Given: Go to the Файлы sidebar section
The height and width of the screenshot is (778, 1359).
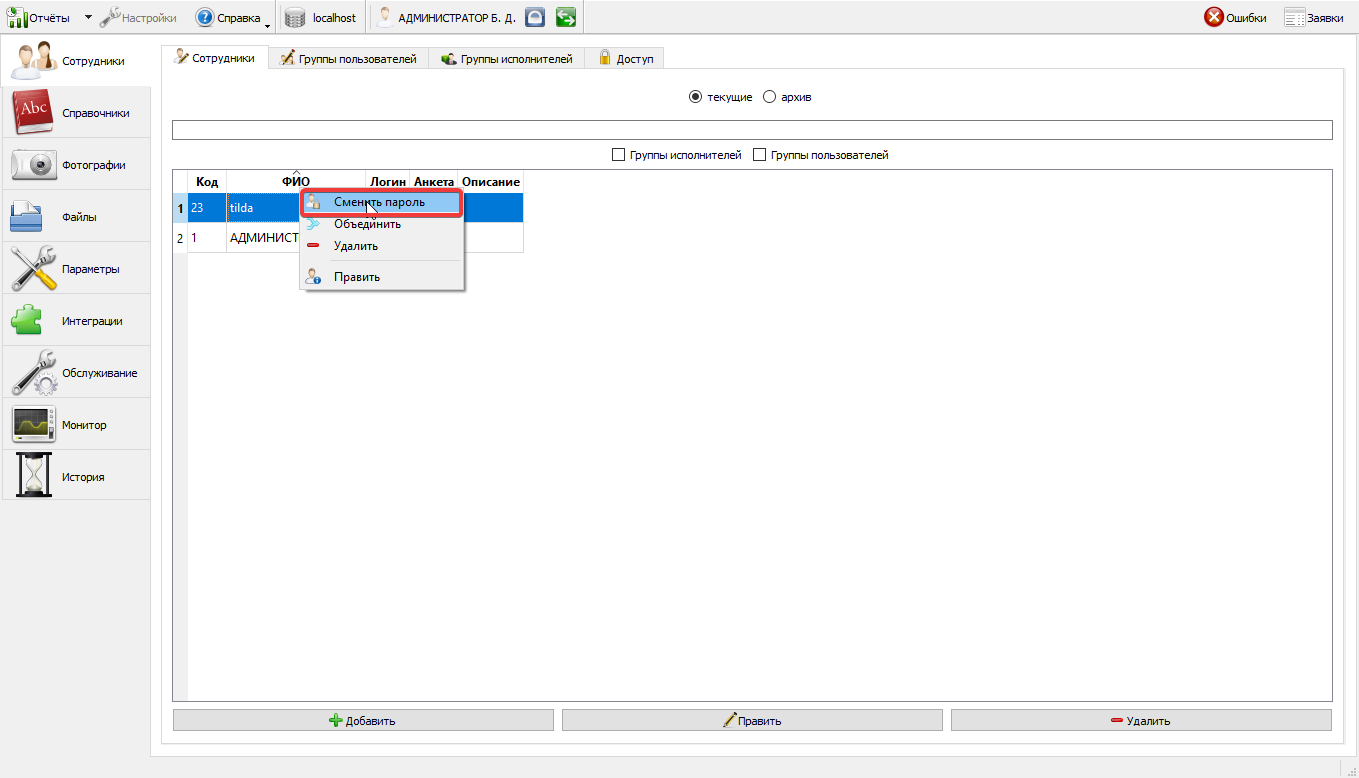Looking at the screenshot, I should tap(76, 216).
